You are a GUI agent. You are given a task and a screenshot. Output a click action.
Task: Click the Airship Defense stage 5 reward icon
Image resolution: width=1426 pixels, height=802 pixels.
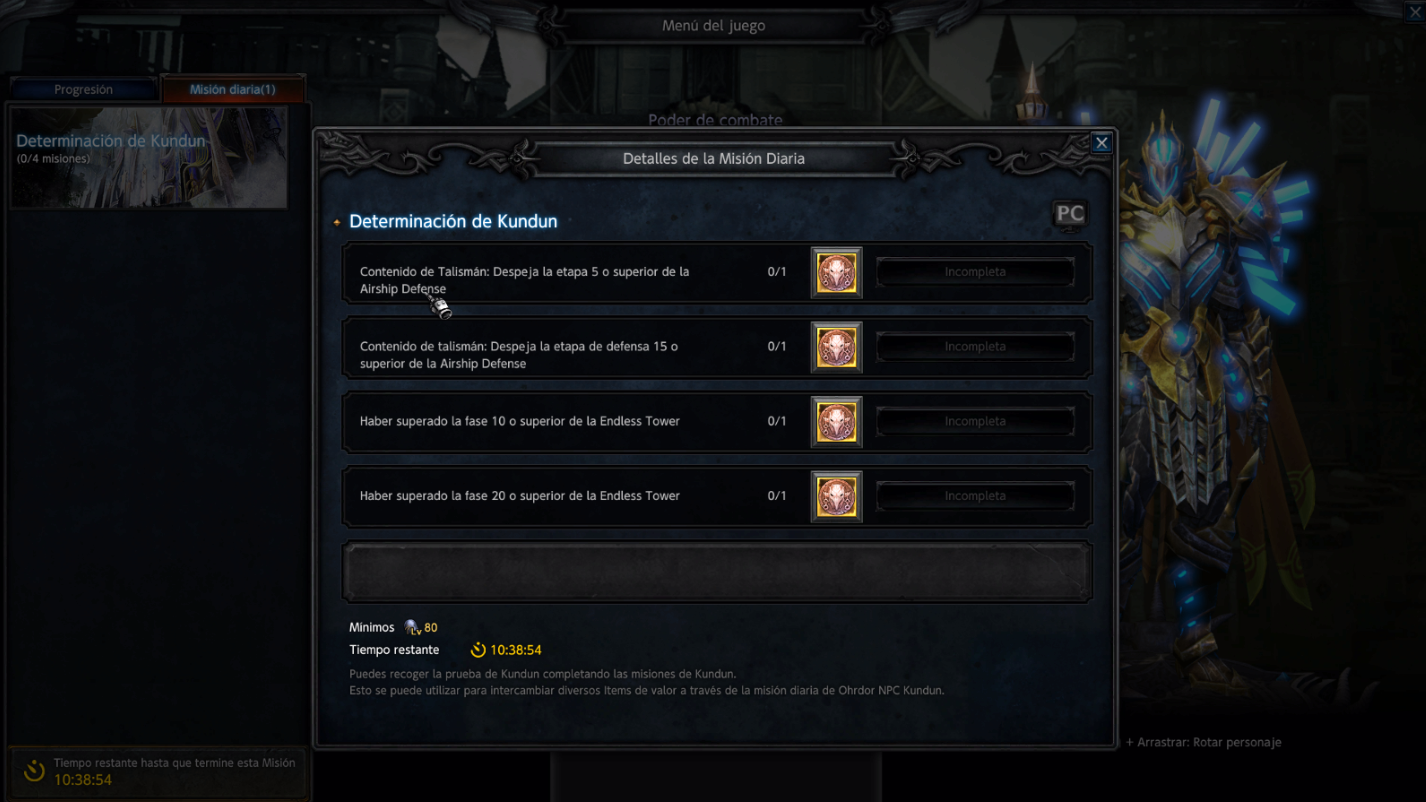point(836,272)
